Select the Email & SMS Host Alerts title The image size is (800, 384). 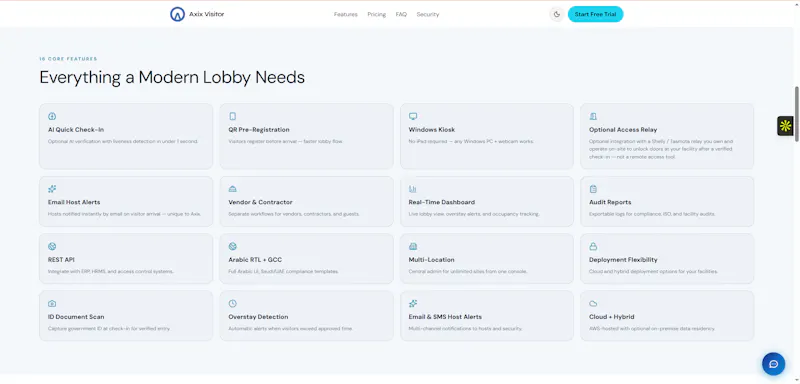(x=445, y=317)
